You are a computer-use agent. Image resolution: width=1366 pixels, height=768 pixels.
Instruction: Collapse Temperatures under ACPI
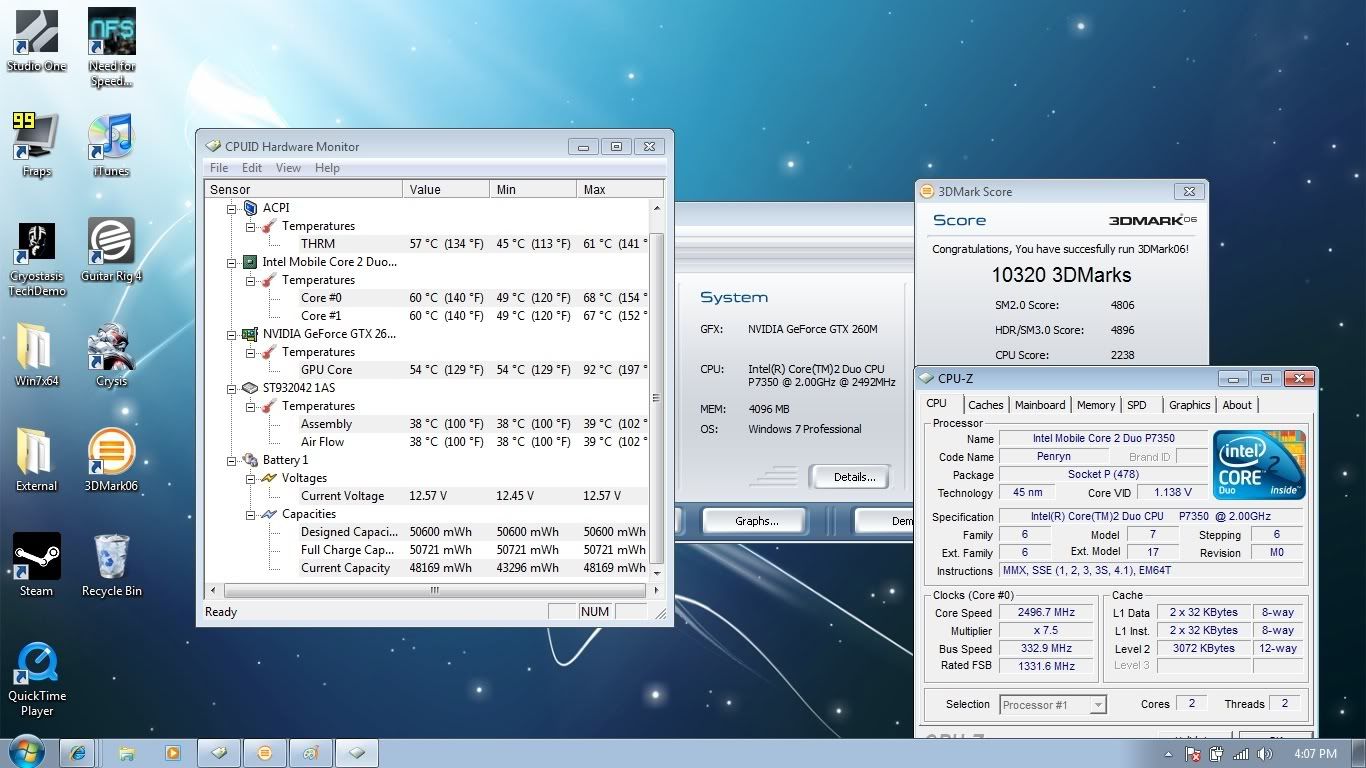(251, 226)
